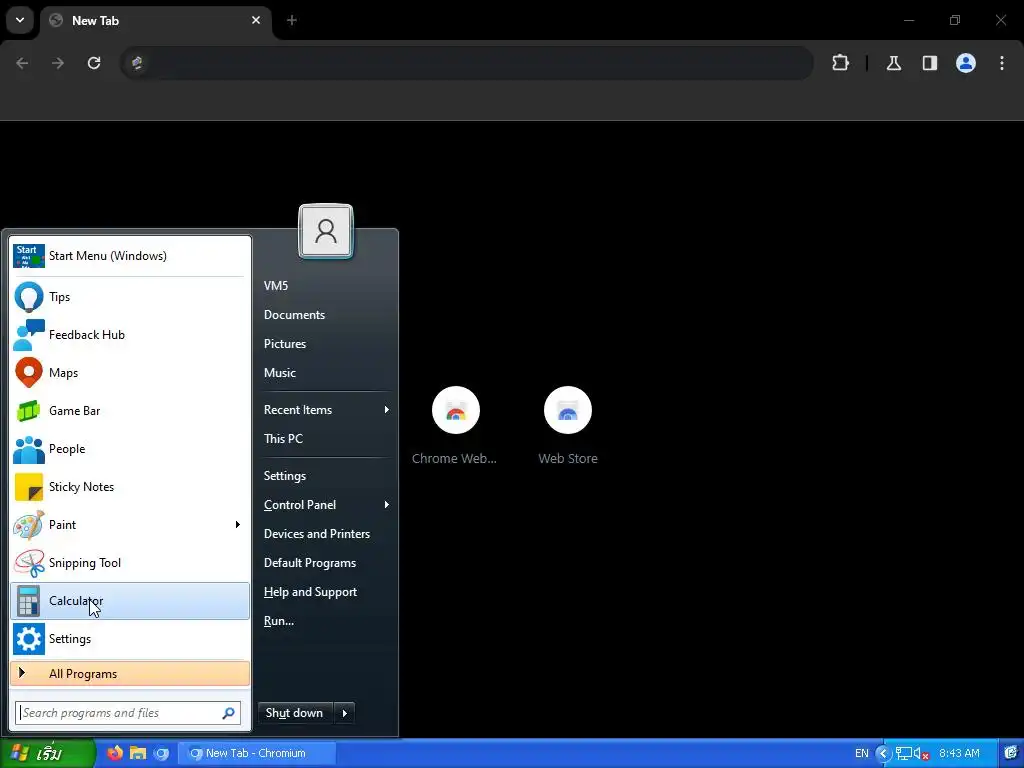The image size is (1024, 768).
Task: Focus the Chromium address bar
Action: tap(467, 63)
